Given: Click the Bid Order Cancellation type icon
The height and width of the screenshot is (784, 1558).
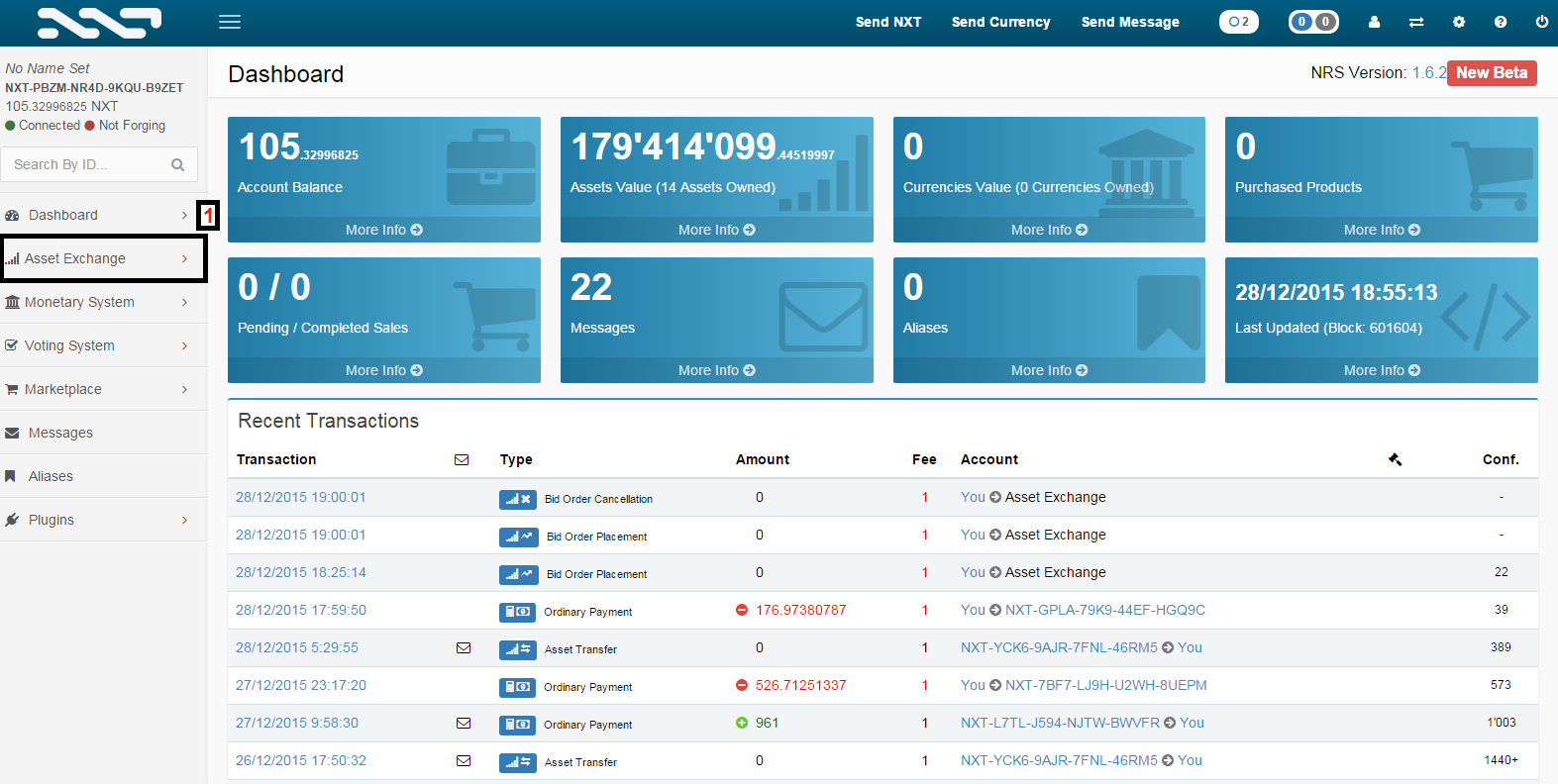Looking at the screenshot, I should (x=518, y=499).
